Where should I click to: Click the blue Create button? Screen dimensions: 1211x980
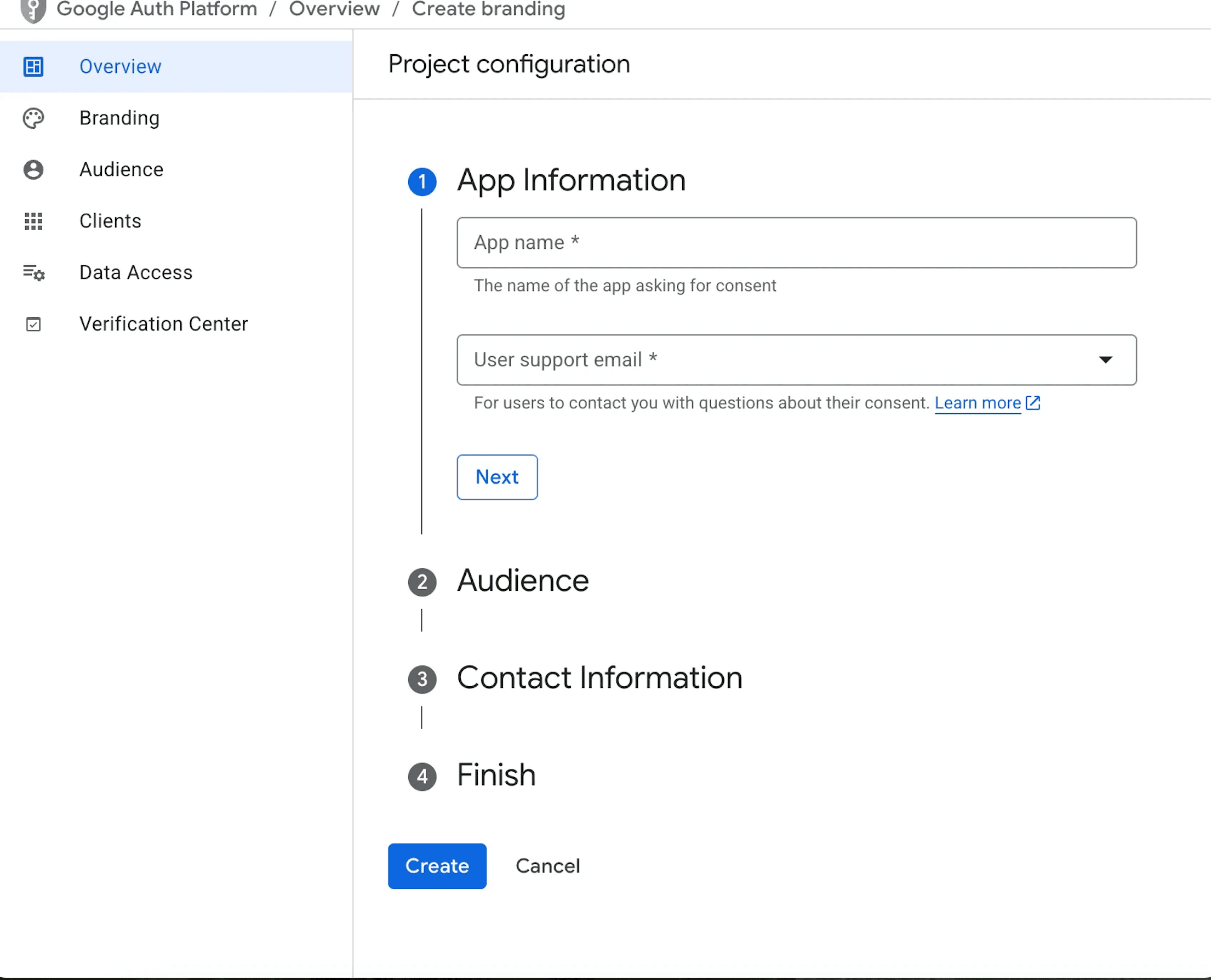tap(437, 866)
